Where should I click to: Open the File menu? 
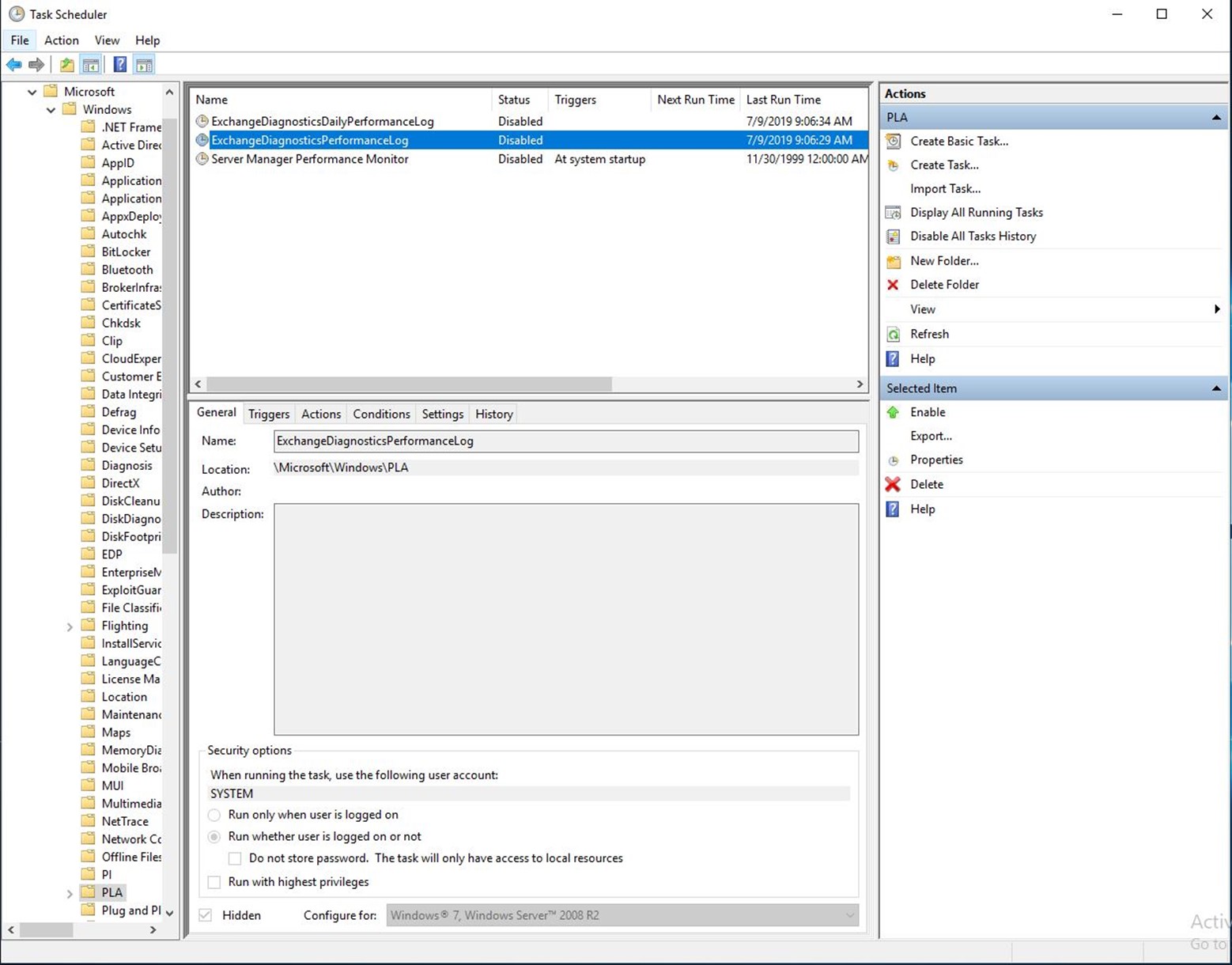pos(20,40)
